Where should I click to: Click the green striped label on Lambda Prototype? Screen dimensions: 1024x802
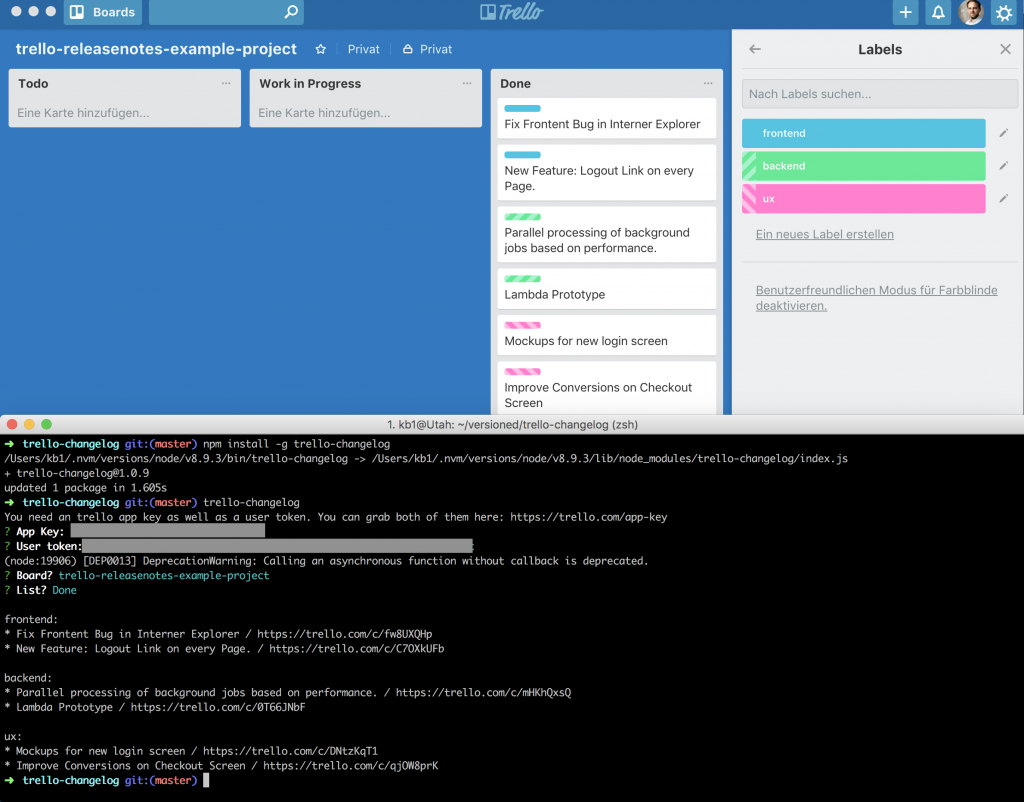coord(522,279)
